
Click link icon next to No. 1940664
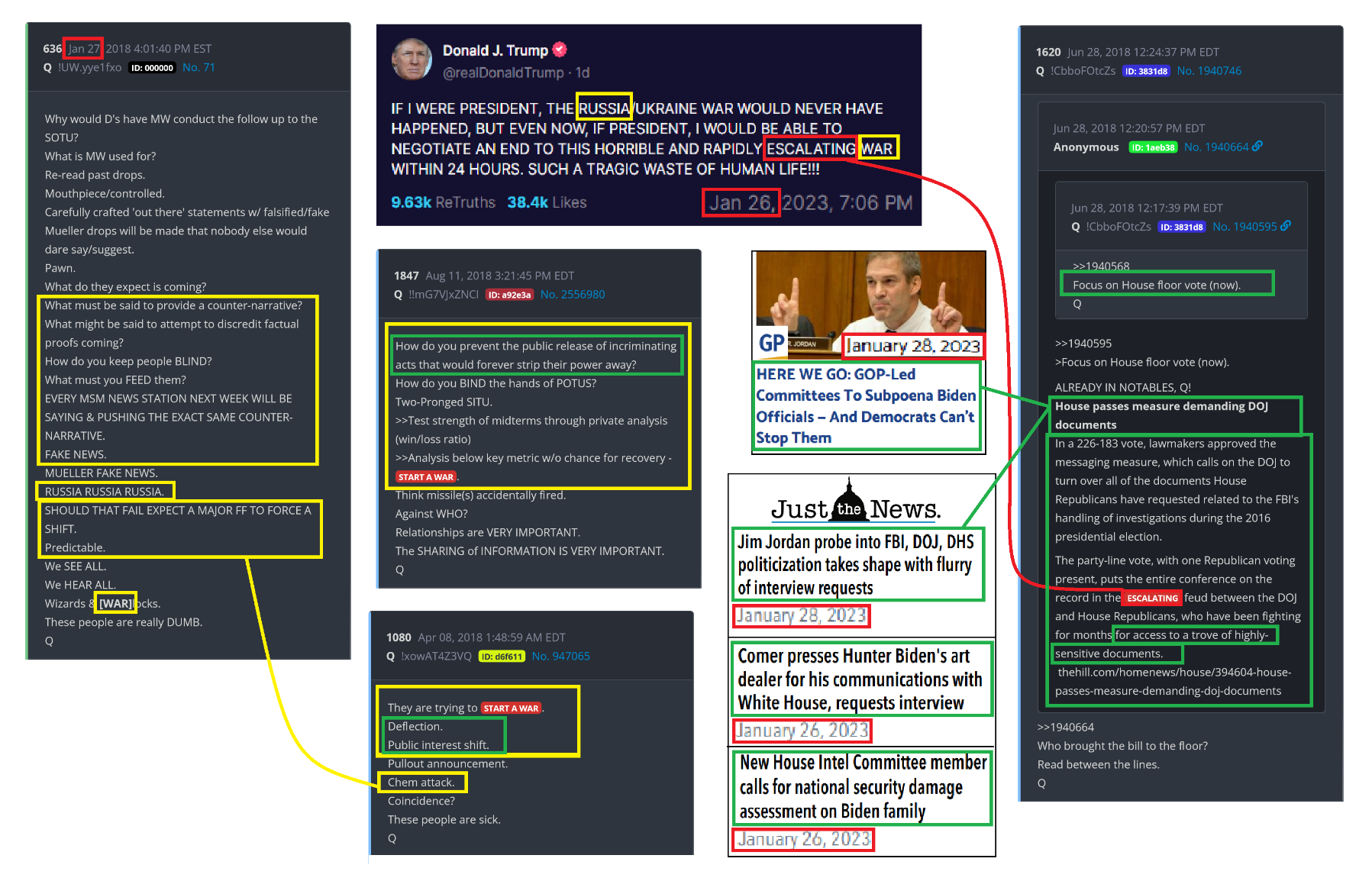1257,146
